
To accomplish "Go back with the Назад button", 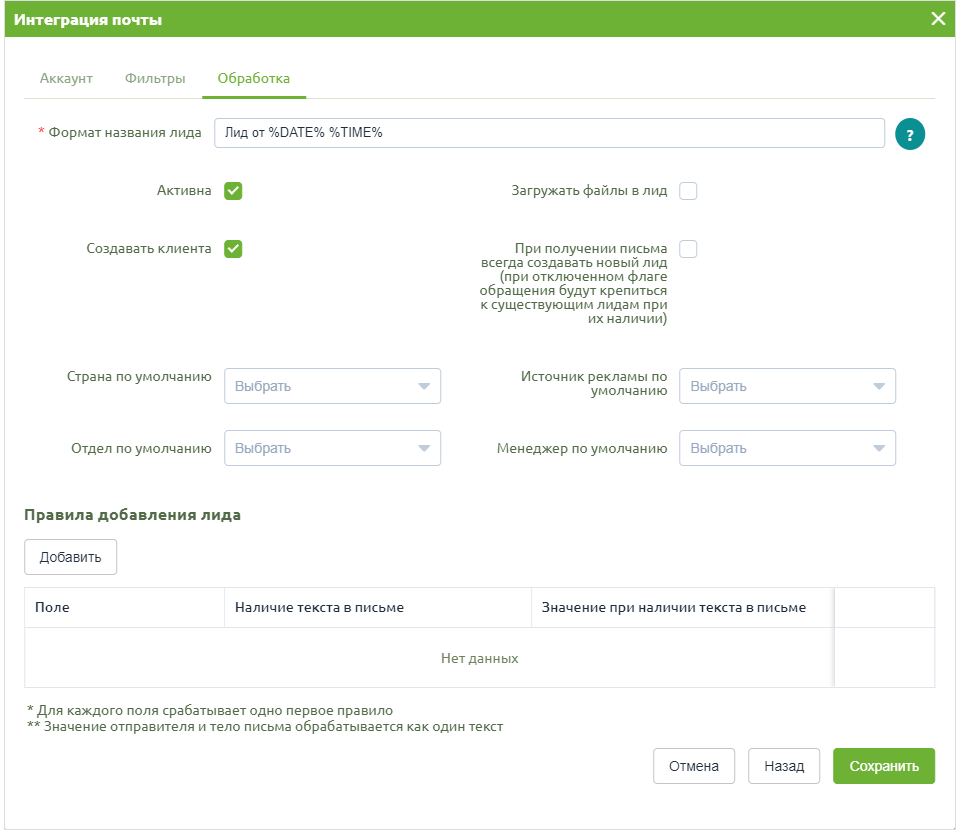I will 783,766.
